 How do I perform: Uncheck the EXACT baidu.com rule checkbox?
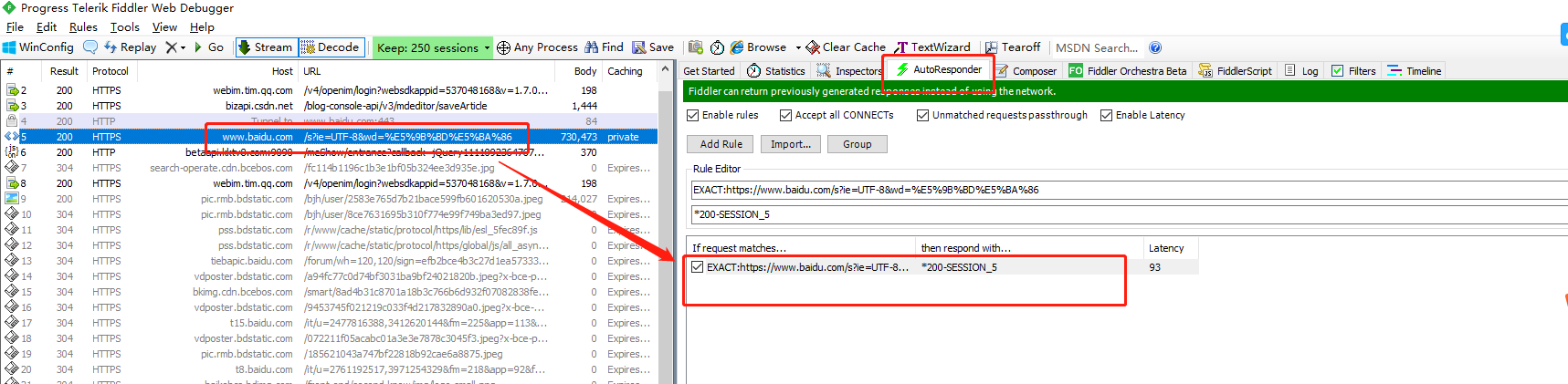tap(698, 267)
